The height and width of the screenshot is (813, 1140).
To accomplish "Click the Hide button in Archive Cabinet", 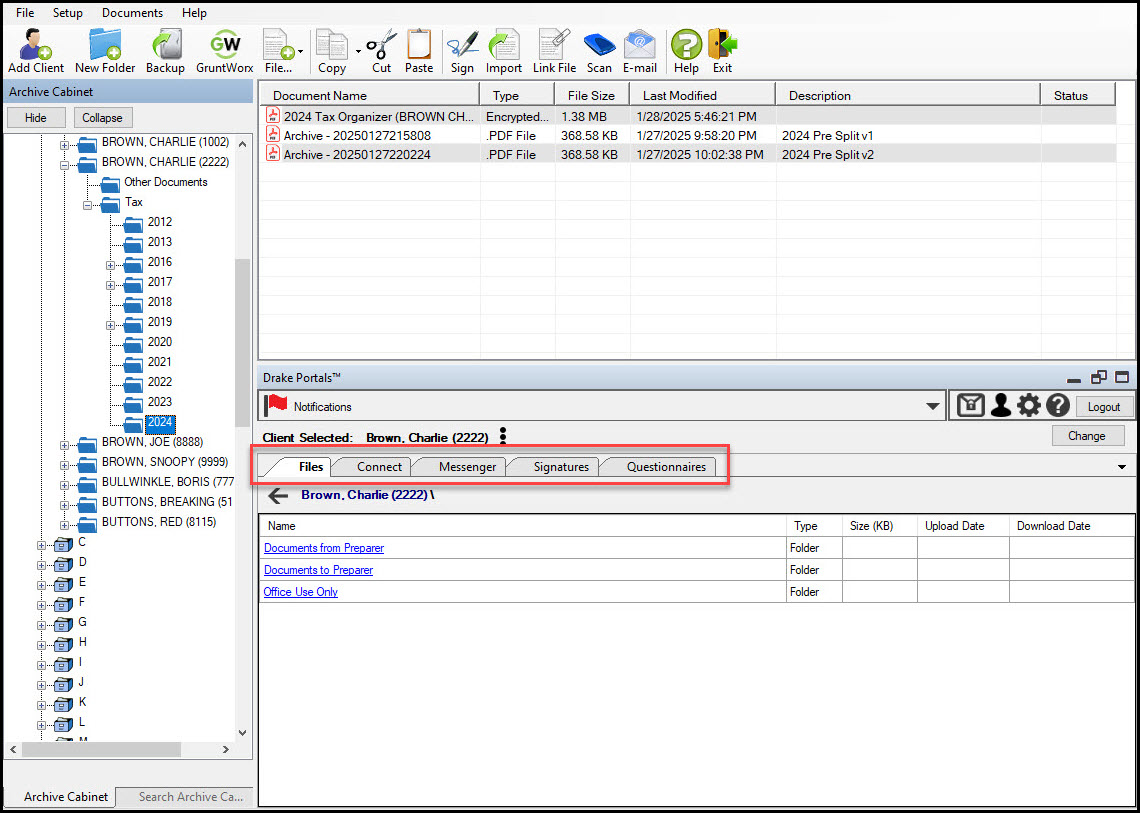I will (x=36, y=118).
